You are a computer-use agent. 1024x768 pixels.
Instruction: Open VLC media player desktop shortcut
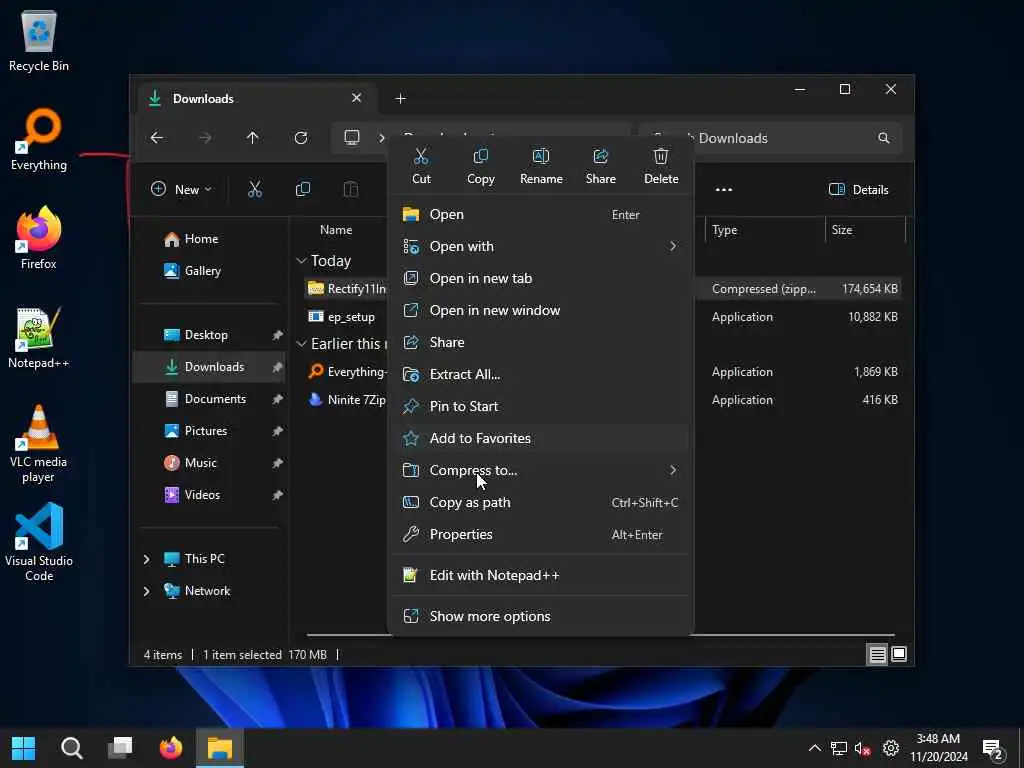coord(39,444)
